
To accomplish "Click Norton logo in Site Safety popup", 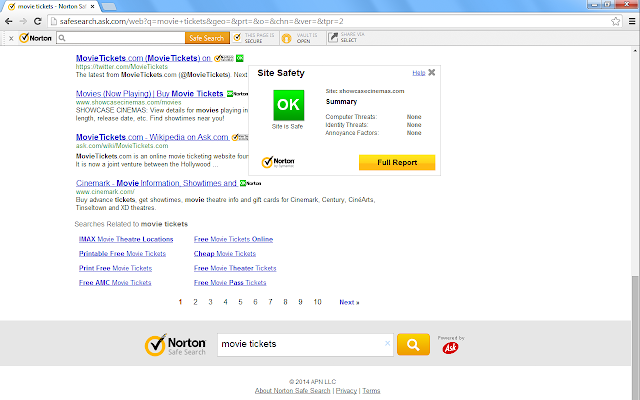I will point(278,162).
